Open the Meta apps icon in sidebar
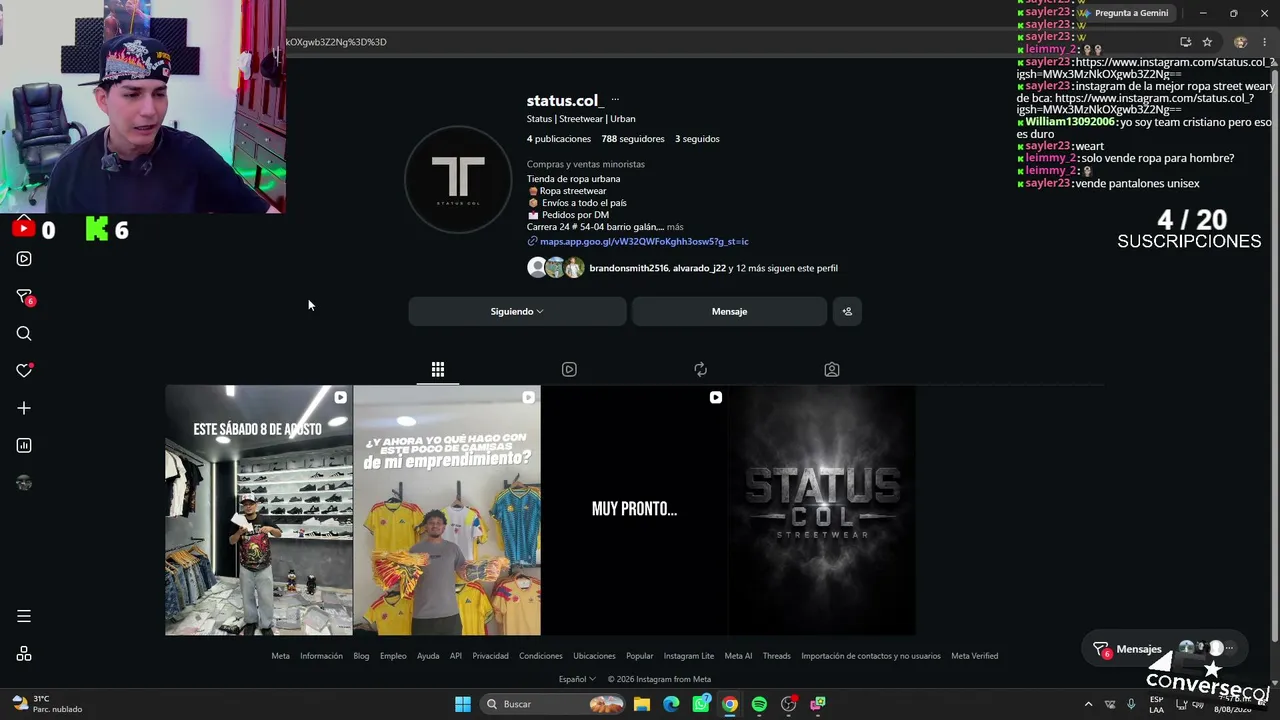This screenshot has height=720, width=1280. pos(24,654)
